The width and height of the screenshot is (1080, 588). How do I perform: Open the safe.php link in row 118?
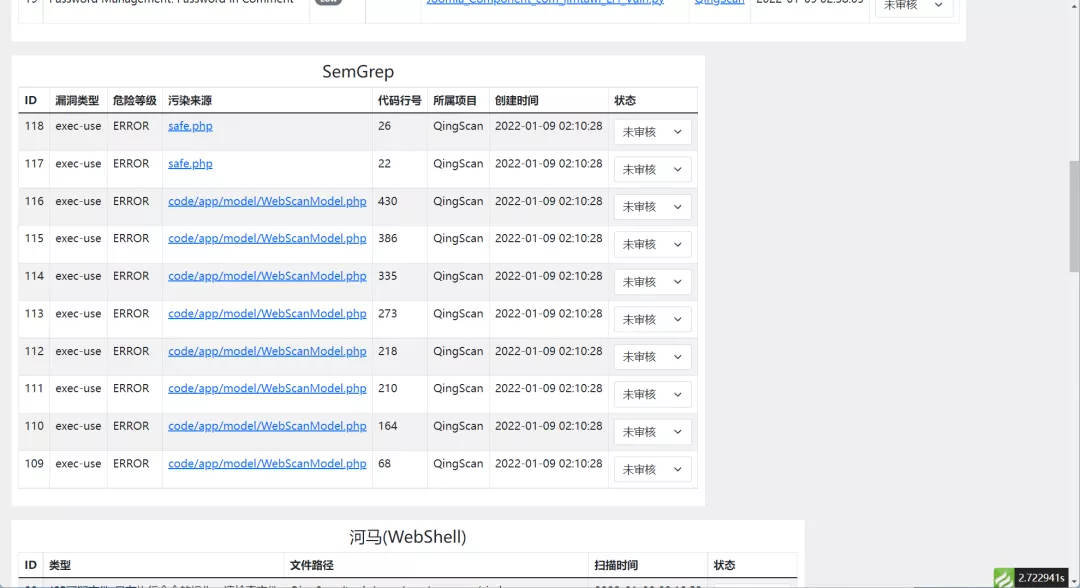(x=190, y=125)
